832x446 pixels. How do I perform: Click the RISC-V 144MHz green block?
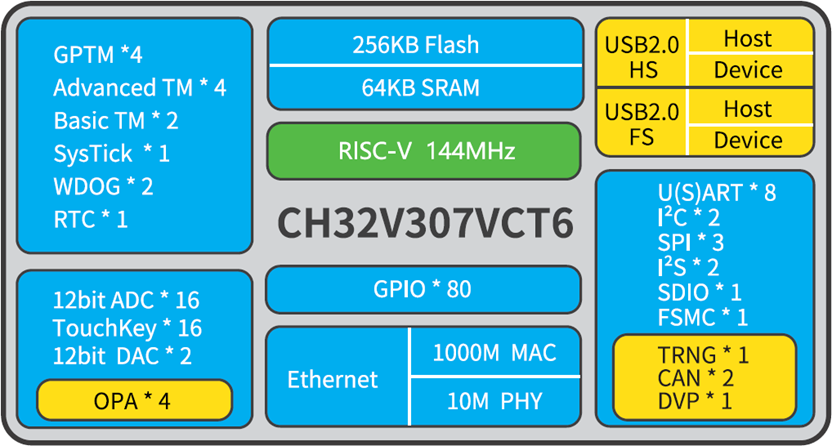click(424, 151)
